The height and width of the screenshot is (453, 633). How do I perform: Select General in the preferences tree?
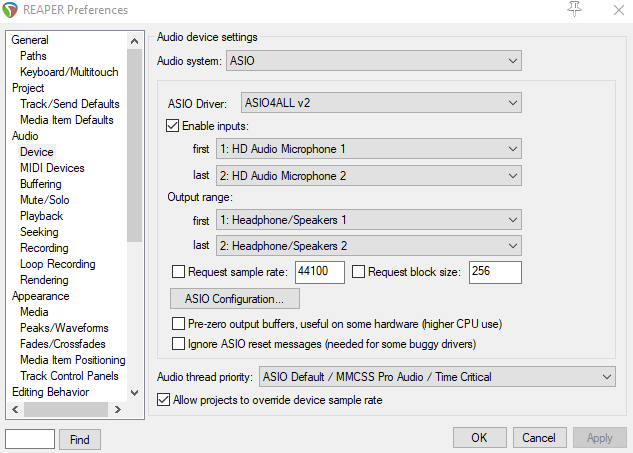click(x=30, y=40)
